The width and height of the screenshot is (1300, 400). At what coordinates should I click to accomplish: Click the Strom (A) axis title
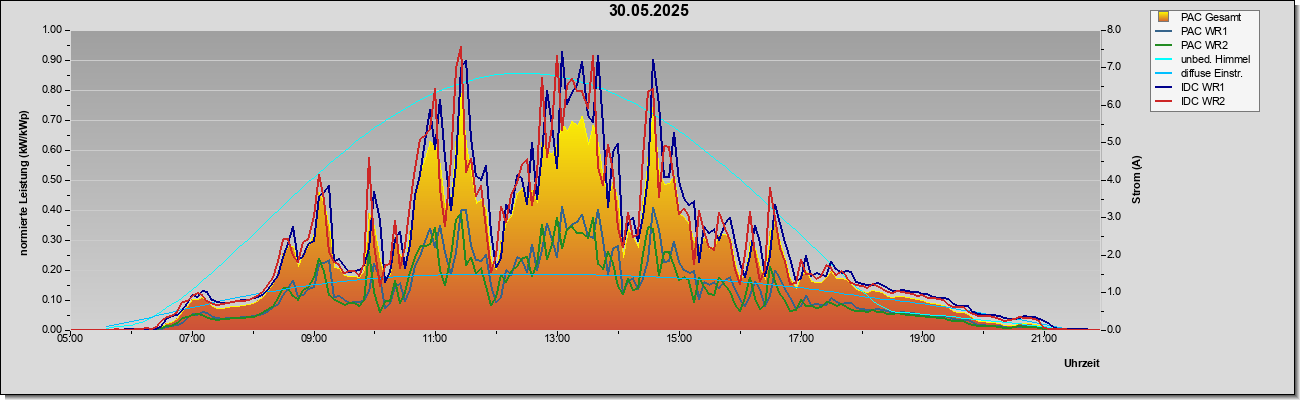pos(1137,180)
